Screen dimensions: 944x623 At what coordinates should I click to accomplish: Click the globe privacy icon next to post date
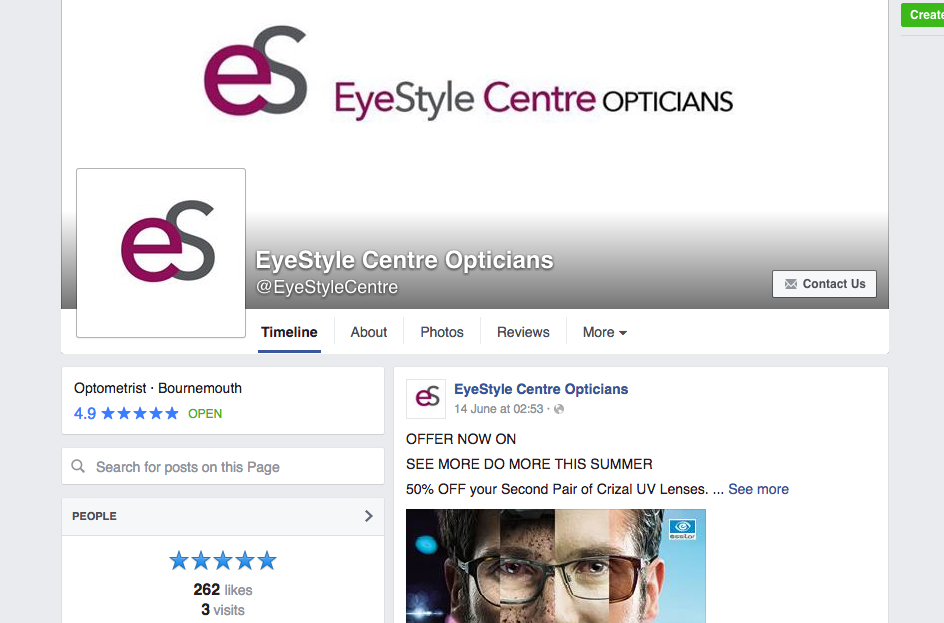tap(559, 409)
